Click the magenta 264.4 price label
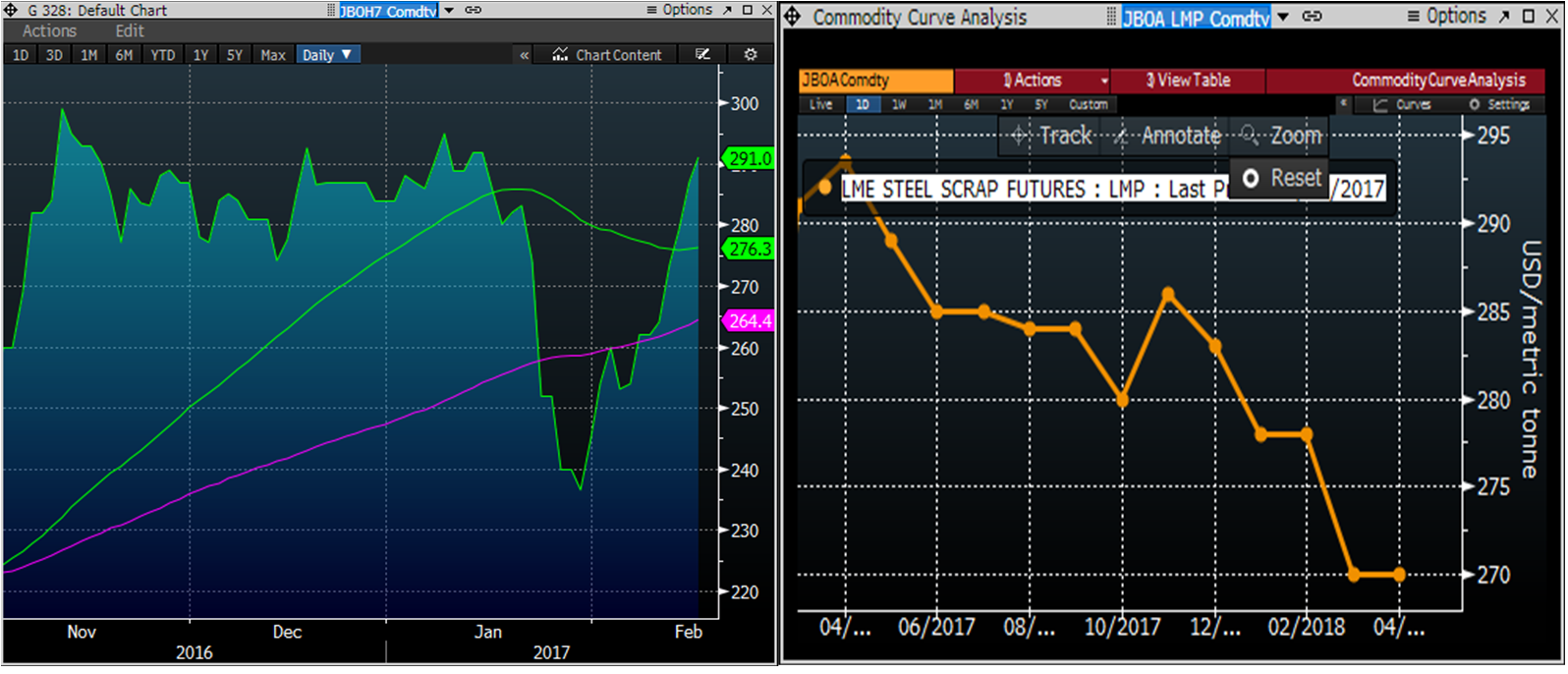1568x674 pixels. pyautogui.click(x=749, y=321)
